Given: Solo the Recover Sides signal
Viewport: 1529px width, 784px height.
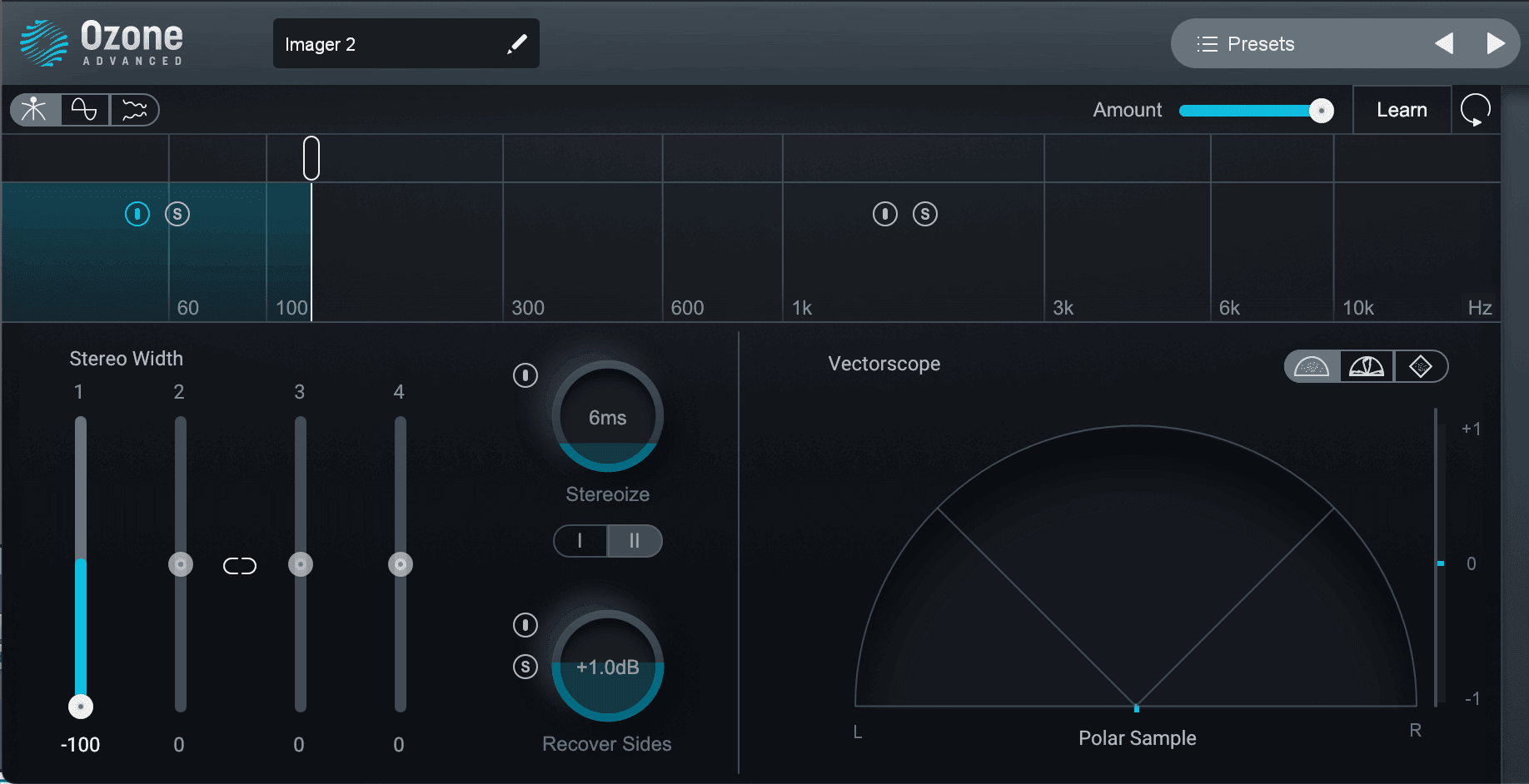Looking at the screenshot, I should (x=525, y=667).
